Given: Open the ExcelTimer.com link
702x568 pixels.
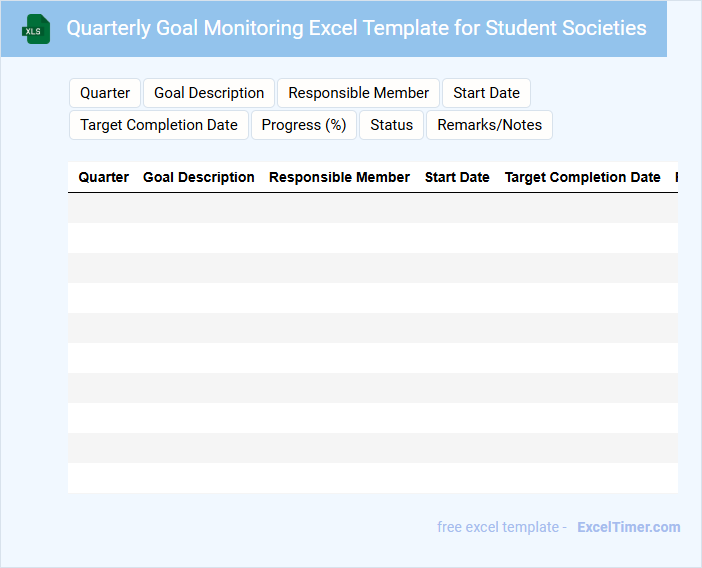Looking at the screenshot, I should [x=628, y=527].
